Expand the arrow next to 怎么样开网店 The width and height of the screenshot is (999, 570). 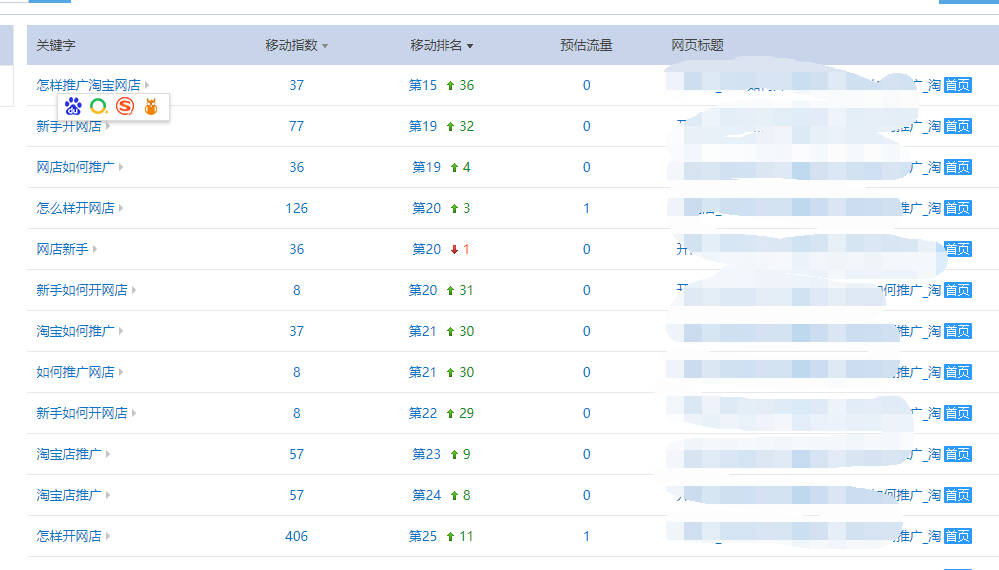click(x=121, y=208)
